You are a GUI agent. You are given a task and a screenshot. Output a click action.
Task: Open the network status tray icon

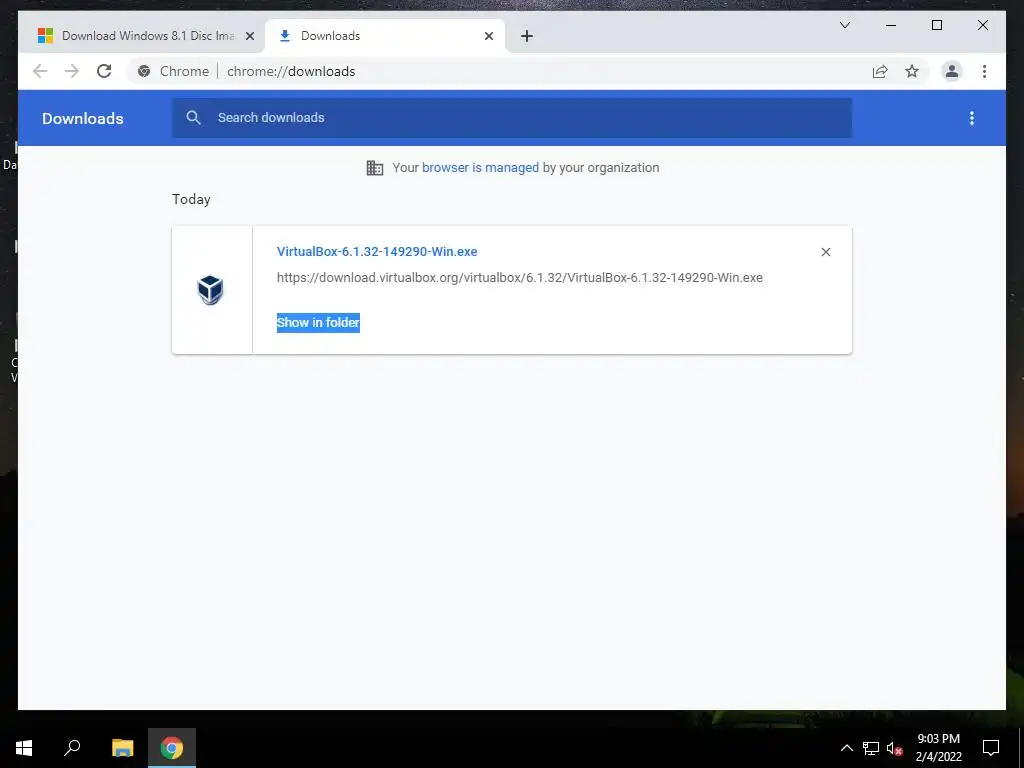(871, 748)
